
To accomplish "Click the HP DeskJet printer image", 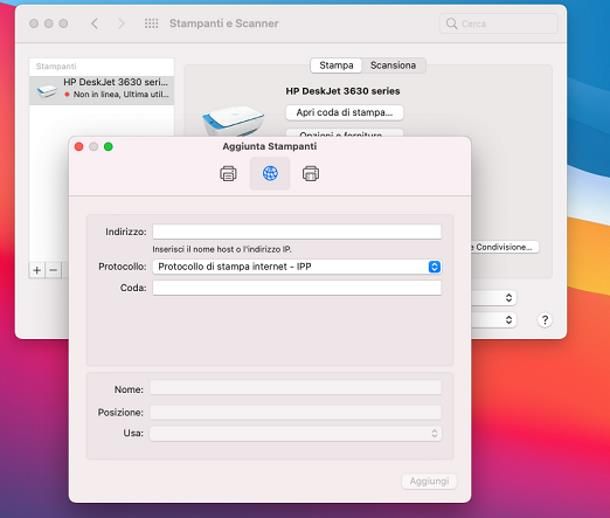I will click(233, 121).
